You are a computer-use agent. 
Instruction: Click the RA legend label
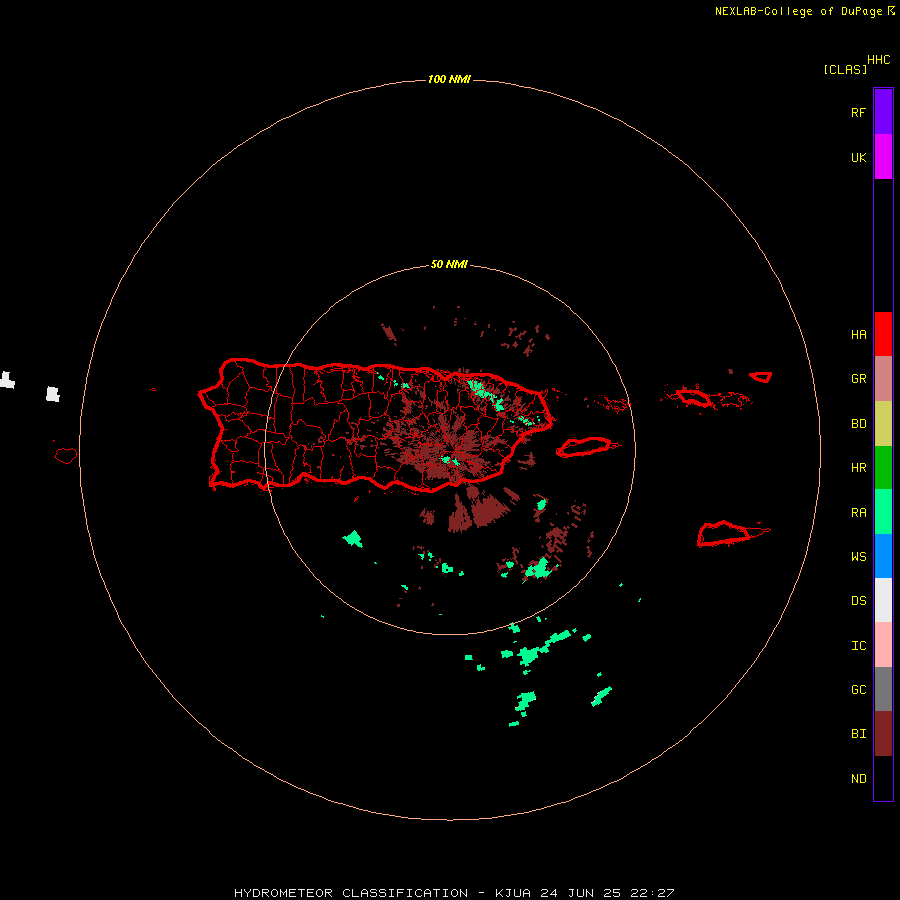(x=859, y=513)
